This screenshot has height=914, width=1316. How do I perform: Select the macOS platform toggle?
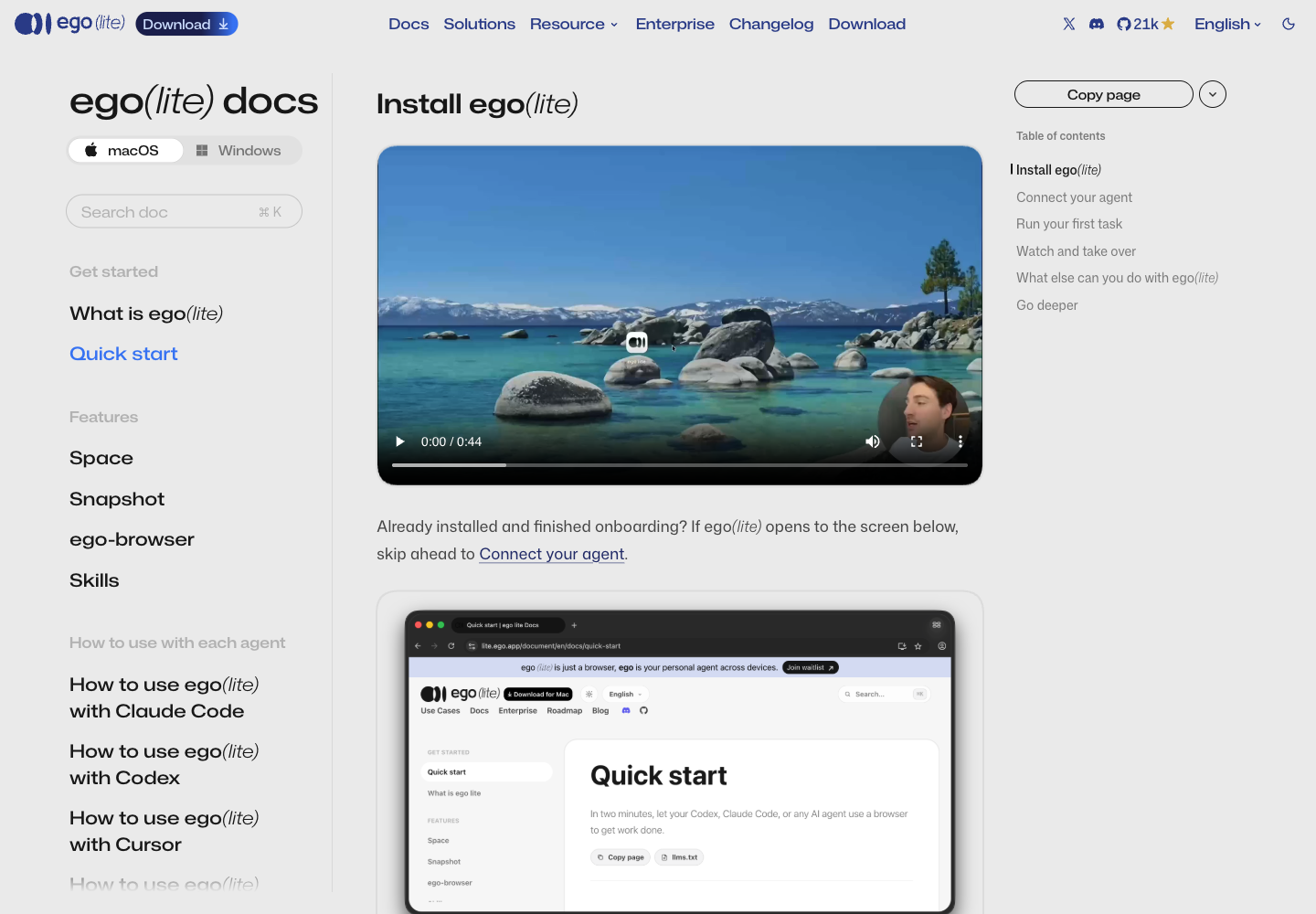[x=126, y=150]
